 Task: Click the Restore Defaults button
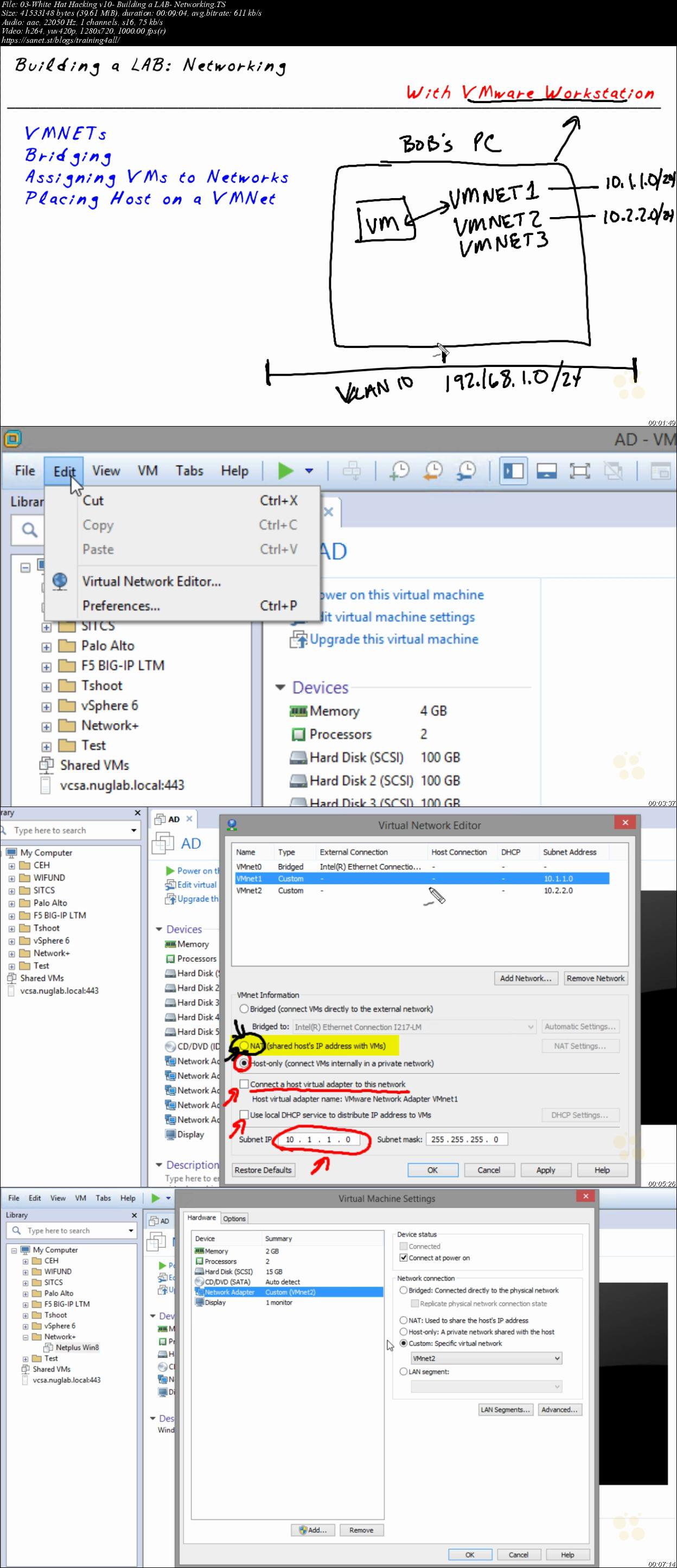tap(263, 1169)
